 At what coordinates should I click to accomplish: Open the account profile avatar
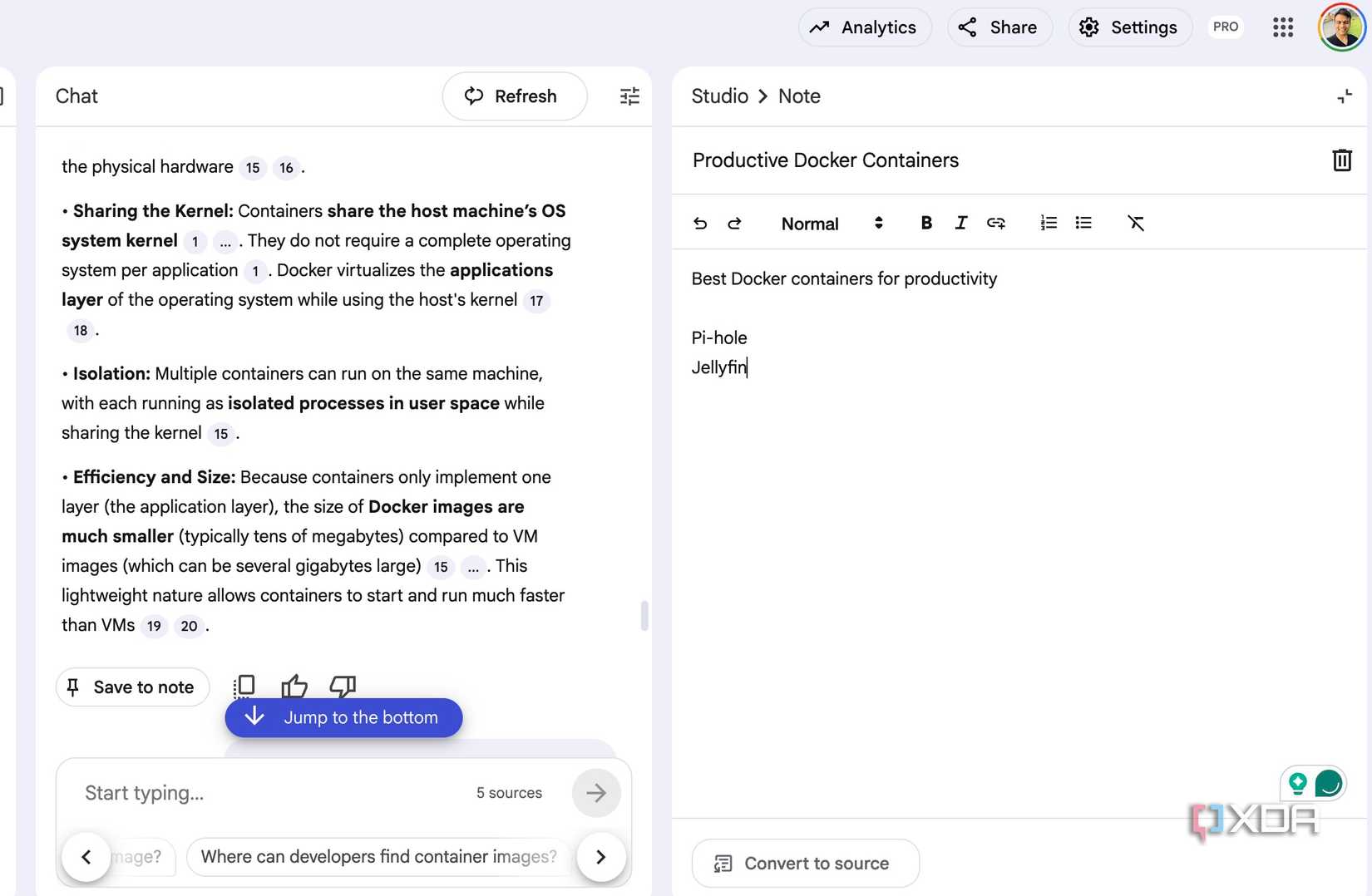click(x=1341, y=27)
